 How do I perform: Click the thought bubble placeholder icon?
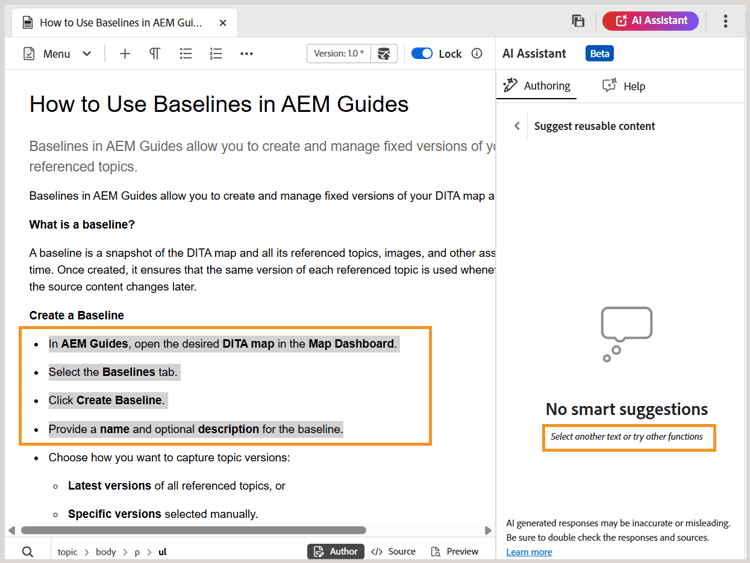point(626,334)
